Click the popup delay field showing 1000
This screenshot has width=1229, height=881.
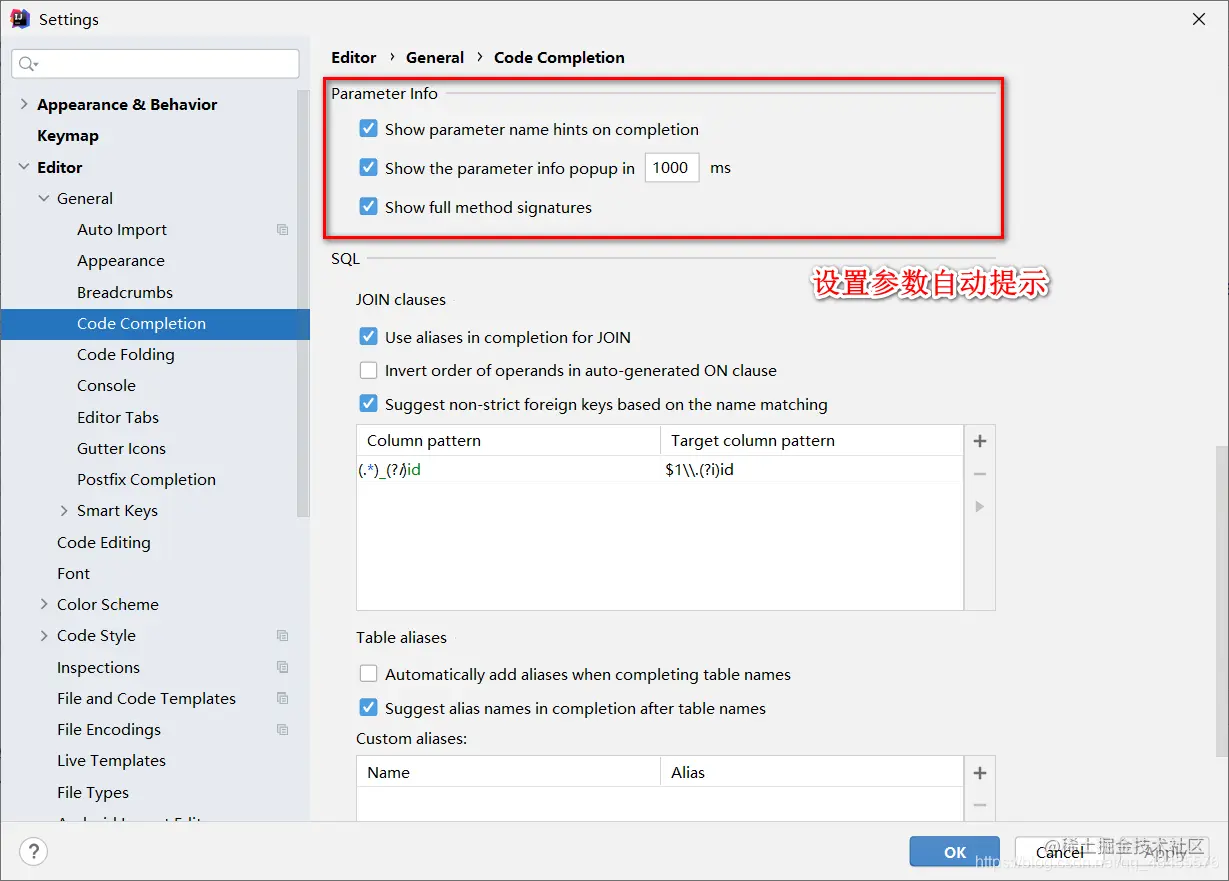coord(672,168)
